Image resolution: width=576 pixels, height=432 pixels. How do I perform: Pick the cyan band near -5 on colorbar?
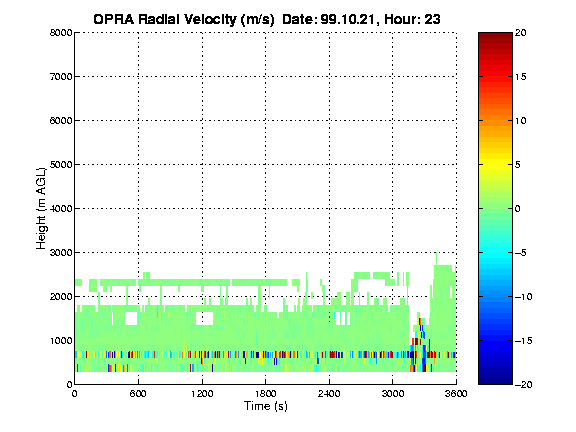coord(495,253)
